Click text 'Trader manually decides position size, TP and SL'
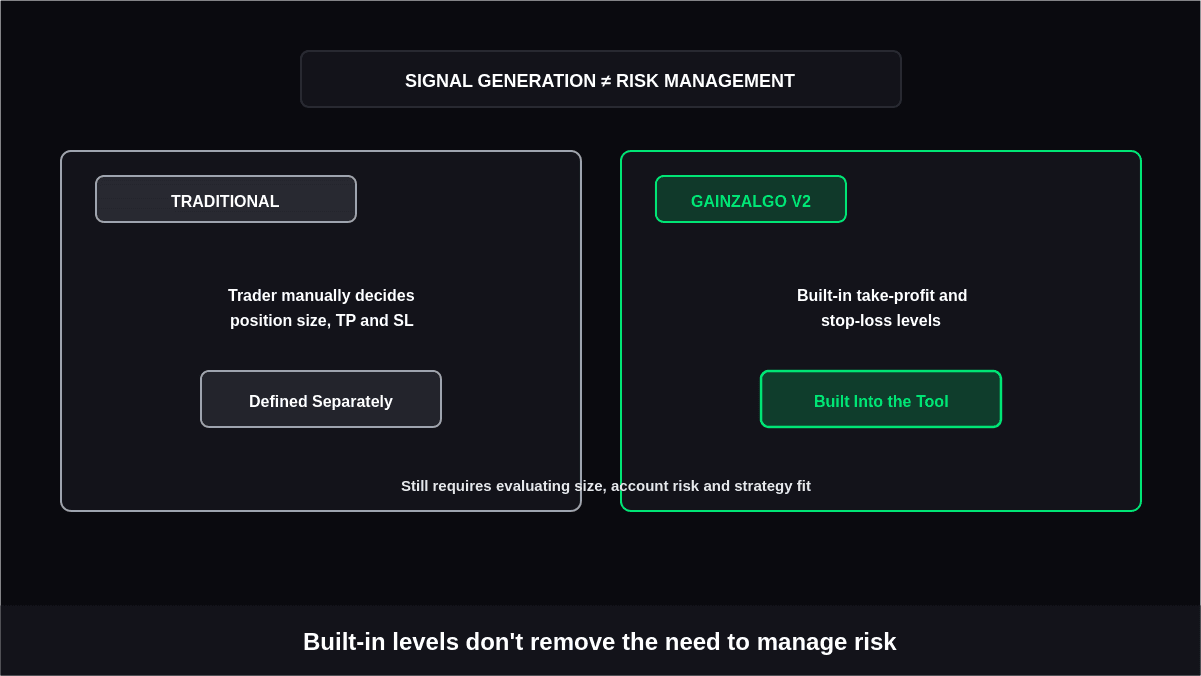Image resolution: width=1201 pixels, height=676 pixels. pos(321,308)
